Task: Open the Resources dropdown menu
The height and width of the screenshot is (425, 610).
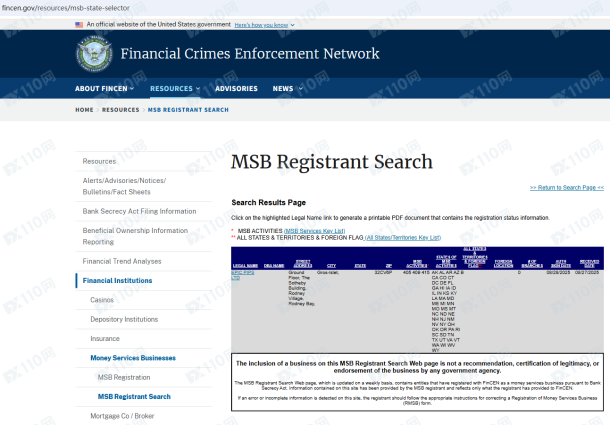Action: click(171, 88)
